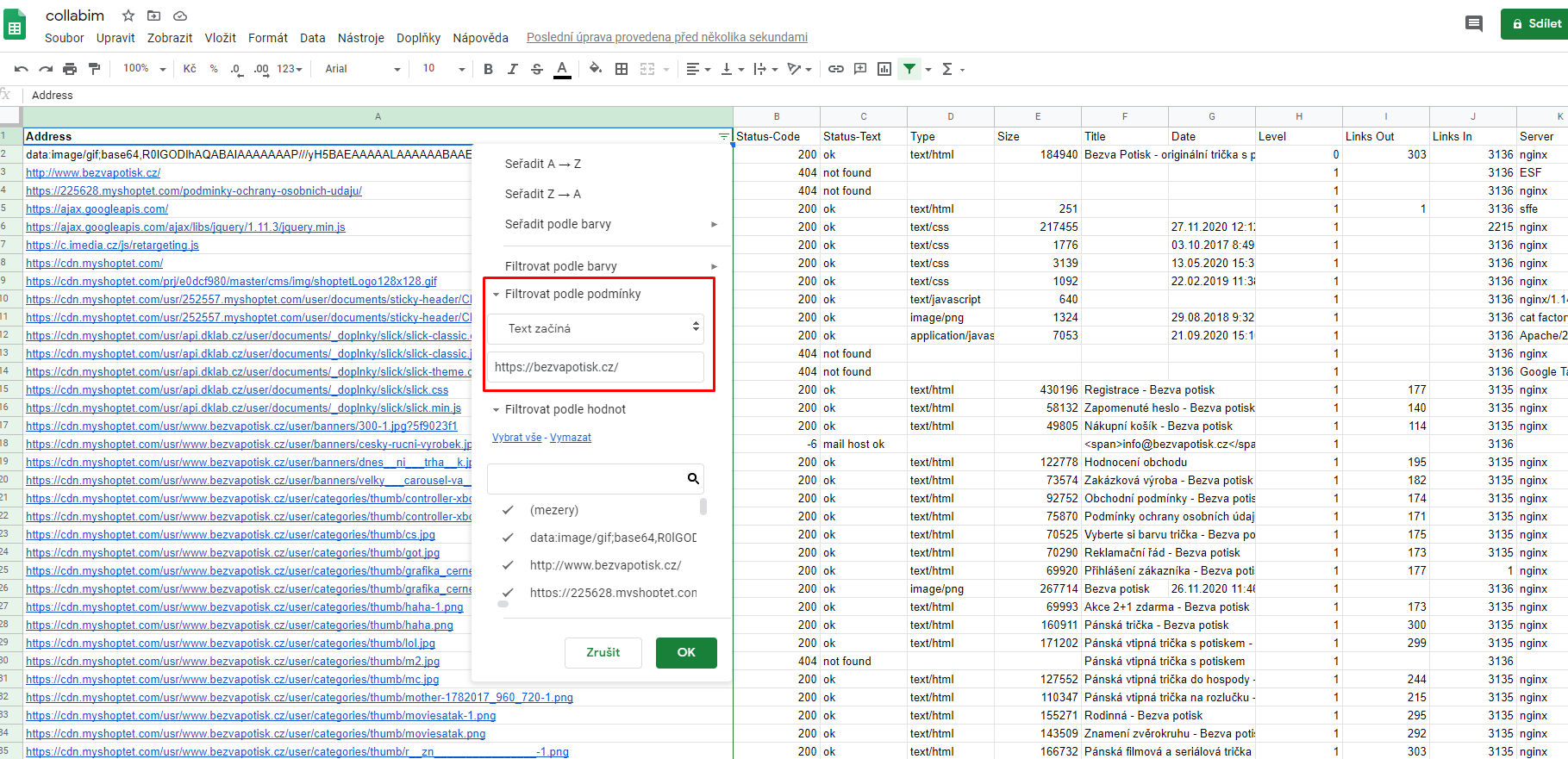Toggle italic formatting
Image resolution: width=1568 pixels, height=759 pixels.
[512, 69]
